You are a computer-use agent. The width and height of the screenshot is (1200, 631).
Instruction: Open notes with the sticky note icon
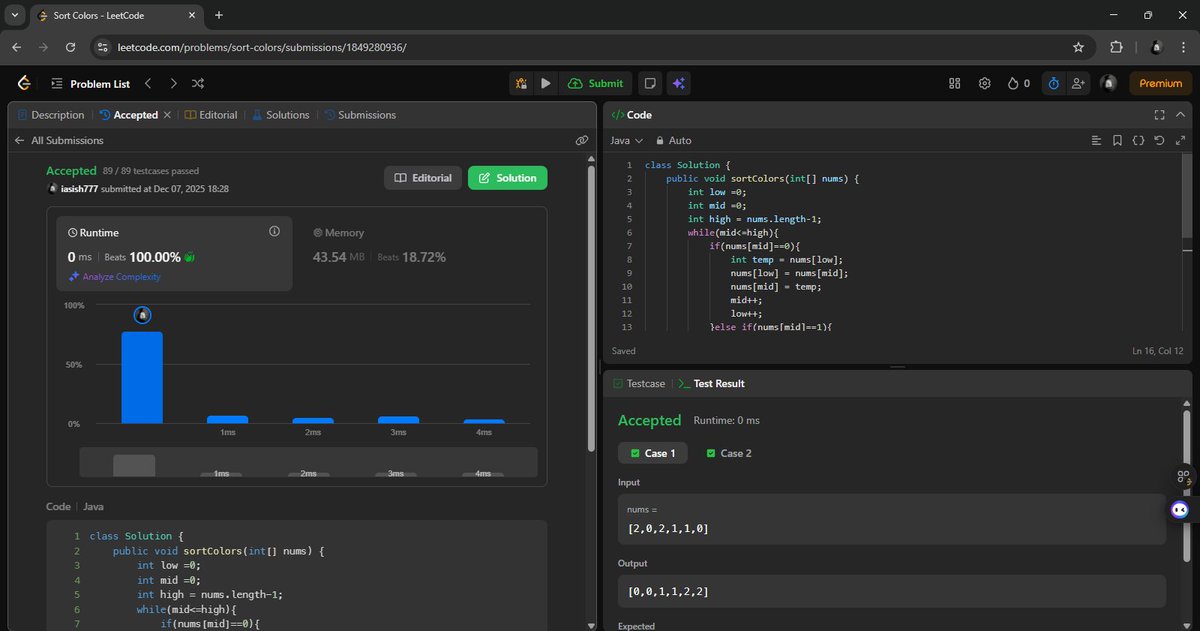(650, 83)
